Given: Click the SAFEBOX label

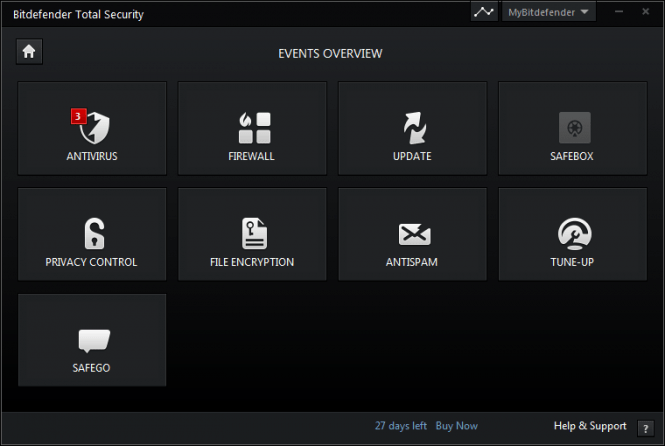Looking at the screenshot, I should tap(572, 156).
